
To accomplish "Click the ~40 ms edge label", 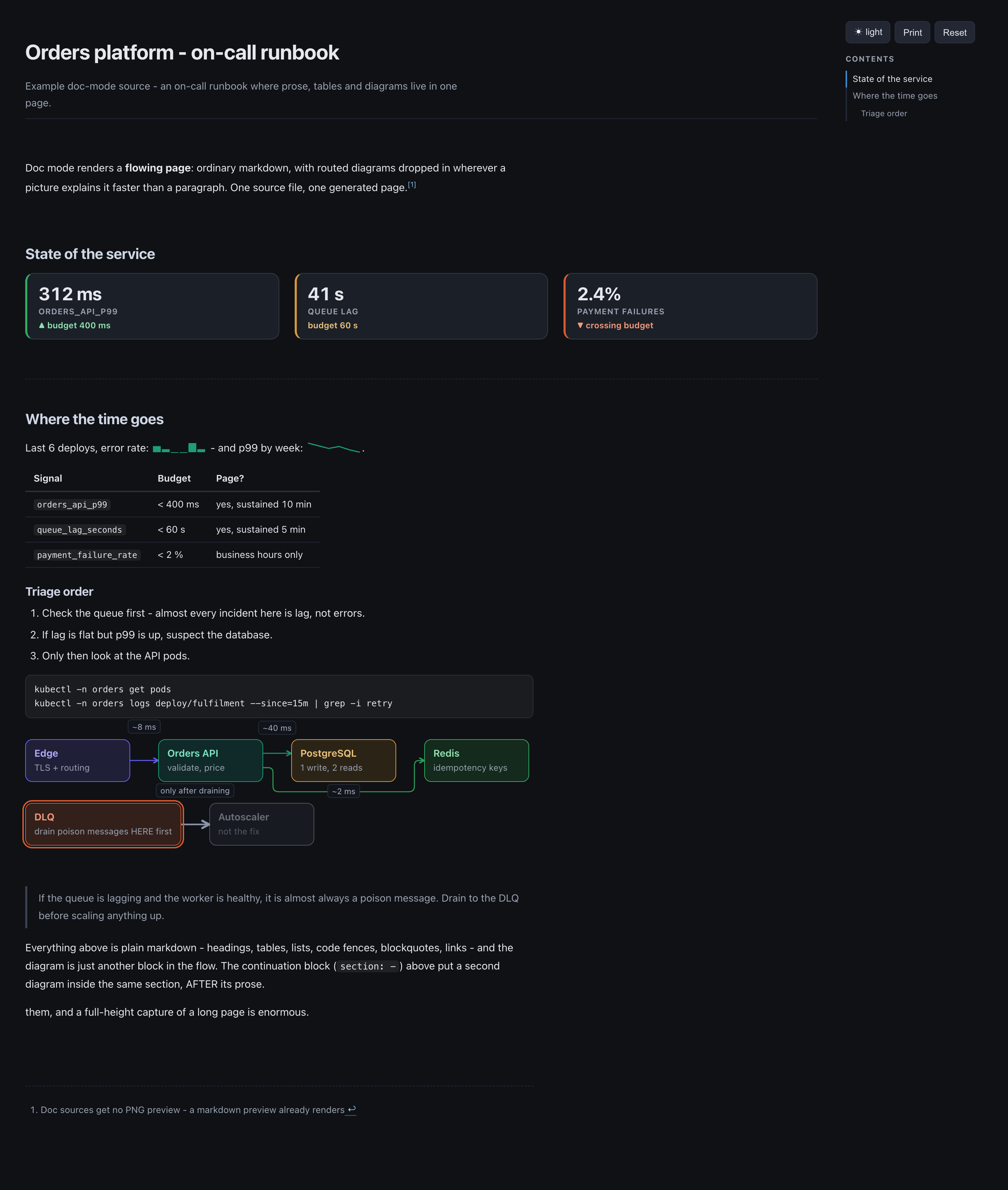I will pyautogui.click(x=277, y=728).
